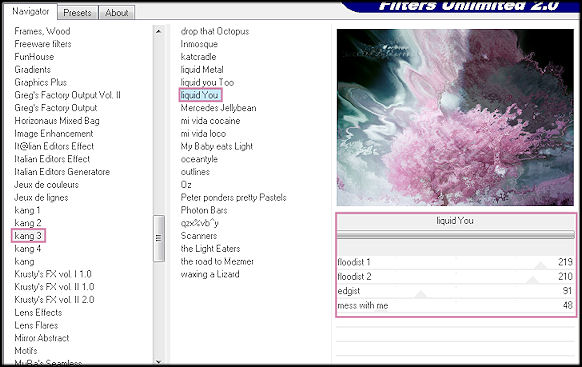Choose Mercedes Jellybean filter

click(x=218, y=108)
